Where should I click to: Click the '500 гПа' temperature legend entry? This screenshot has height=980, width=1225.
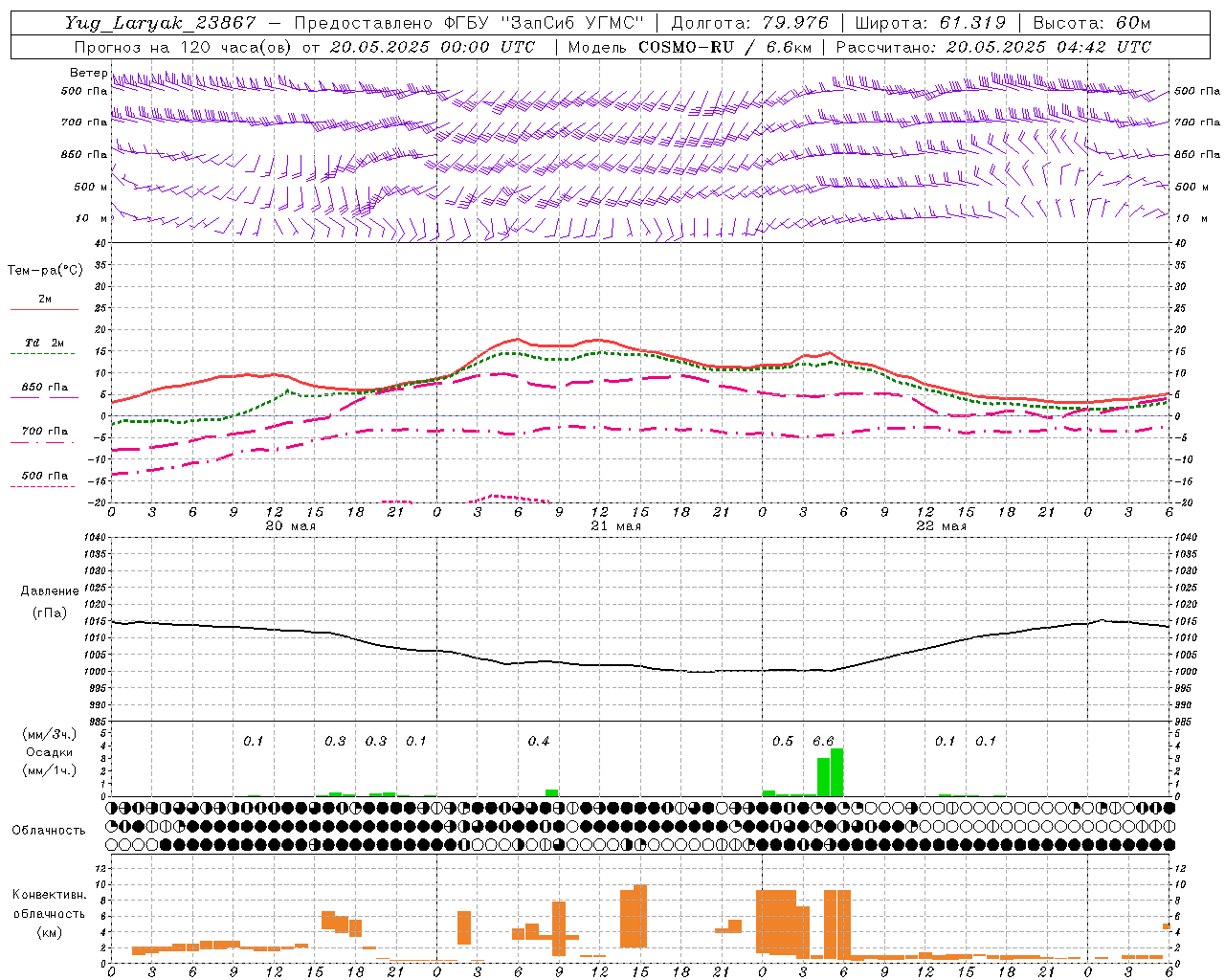45,476
